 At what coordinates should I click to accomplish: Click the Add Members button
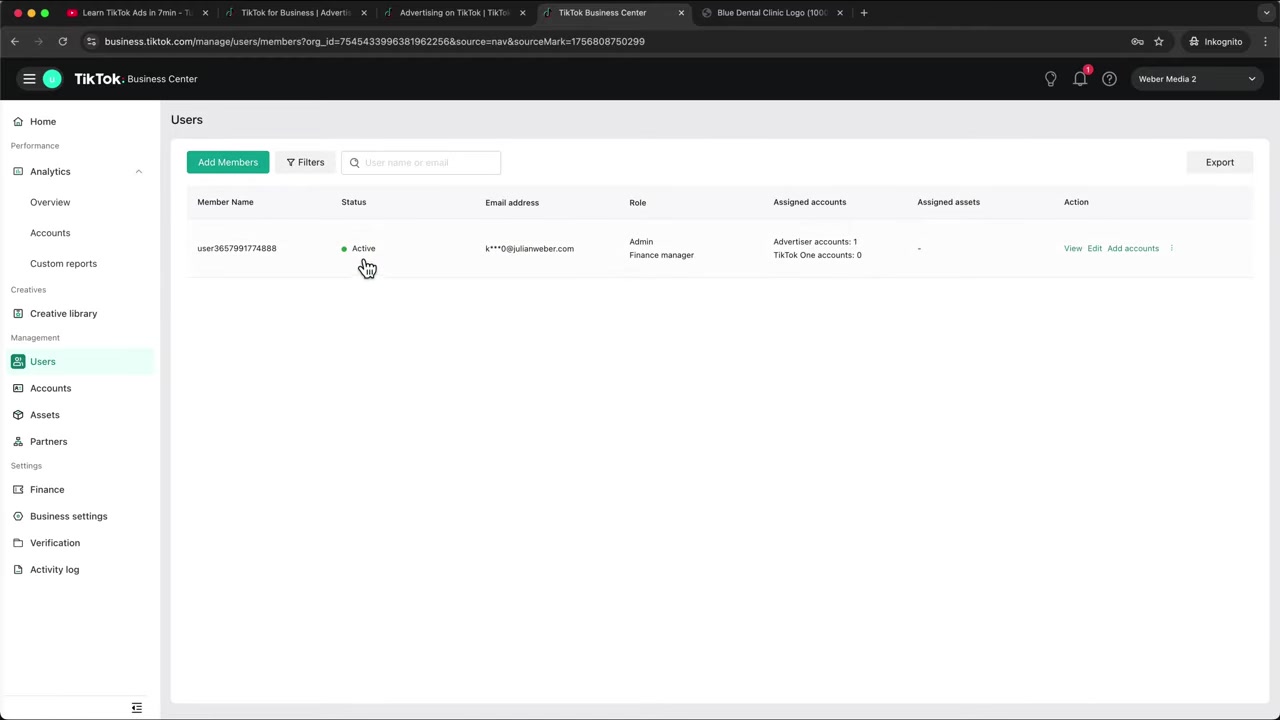pyautogui.click(x=228, y=162)
